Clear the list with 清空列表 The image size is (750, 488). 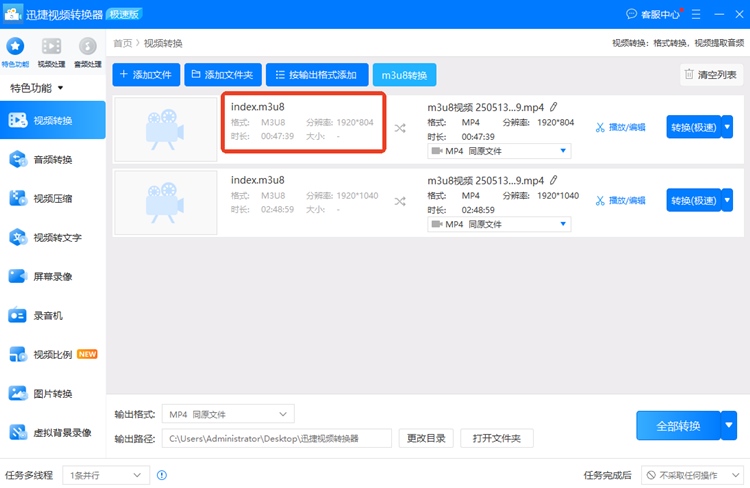point(711,75)
